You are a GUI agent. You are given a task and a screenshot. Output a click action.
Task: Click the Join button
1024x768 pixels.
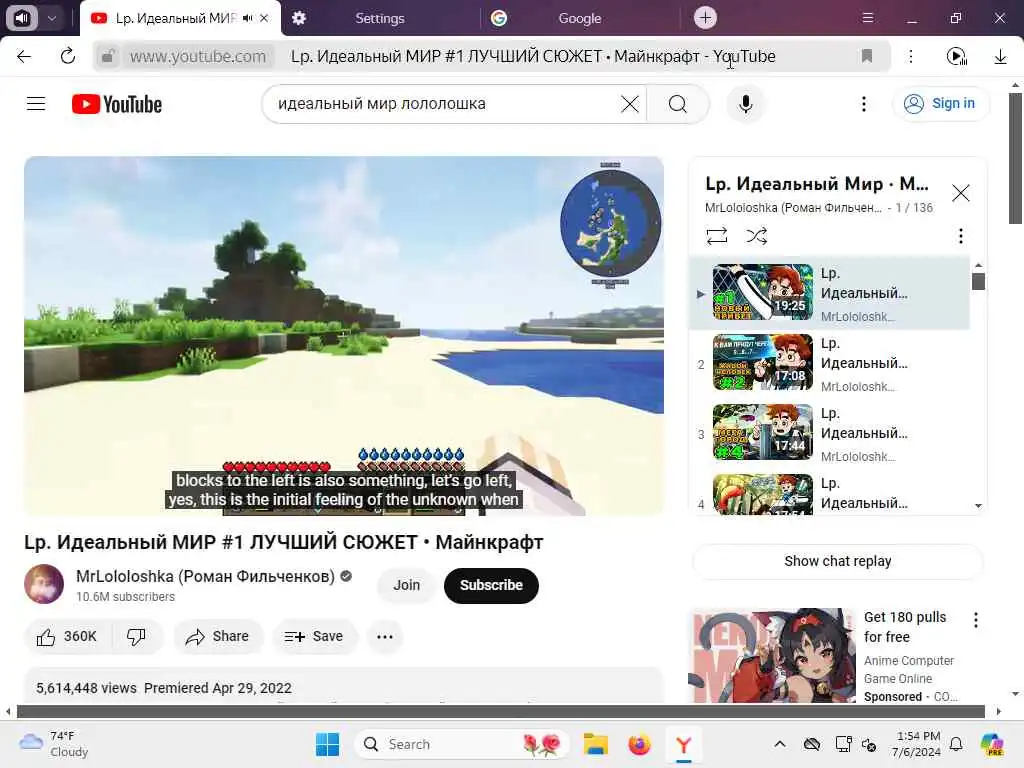tap(406, 585)
